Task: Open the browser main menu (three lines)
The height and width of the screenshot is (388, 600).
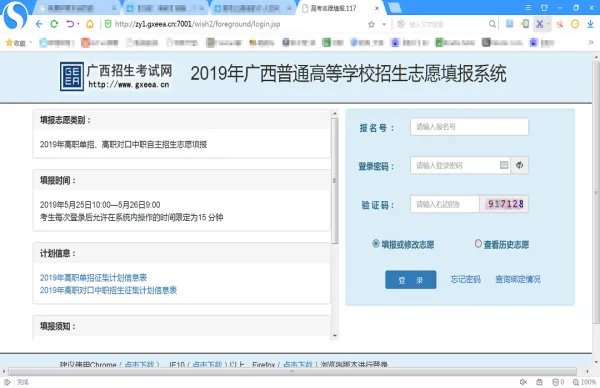Action: click(x=528, y=7)
